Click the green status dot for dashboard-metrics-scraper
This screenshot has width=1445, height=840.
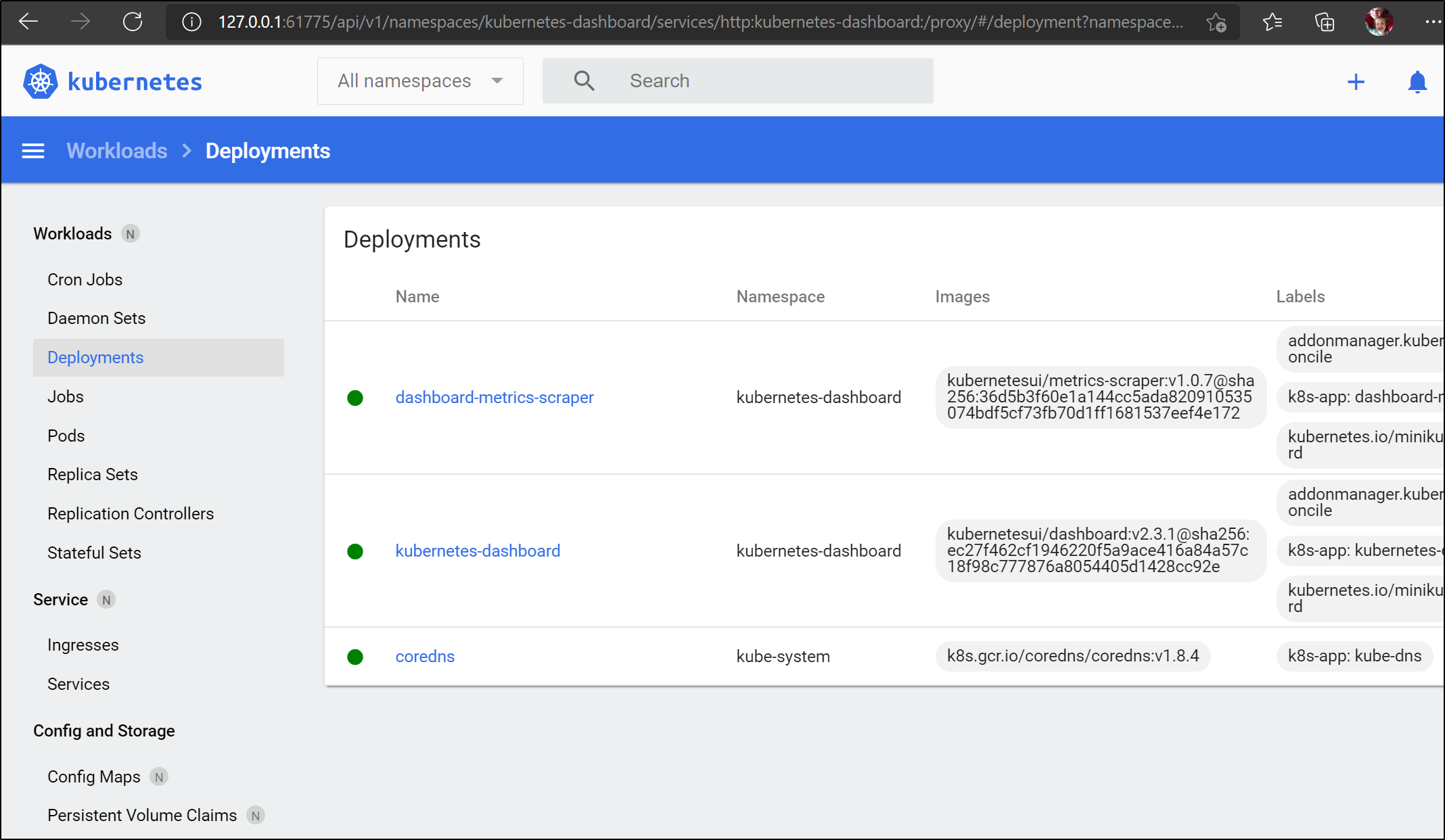358,397
